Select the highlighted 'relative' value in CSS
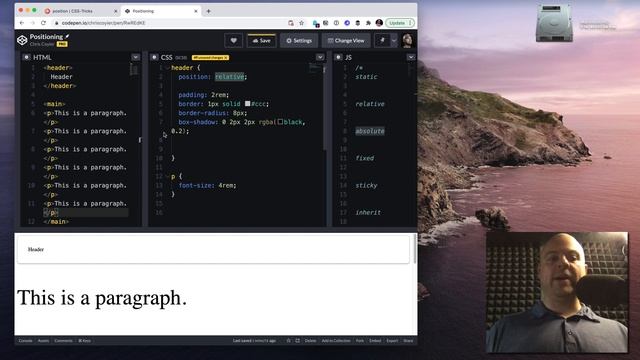Screen dimensions: 640x360 pos(229,77)
